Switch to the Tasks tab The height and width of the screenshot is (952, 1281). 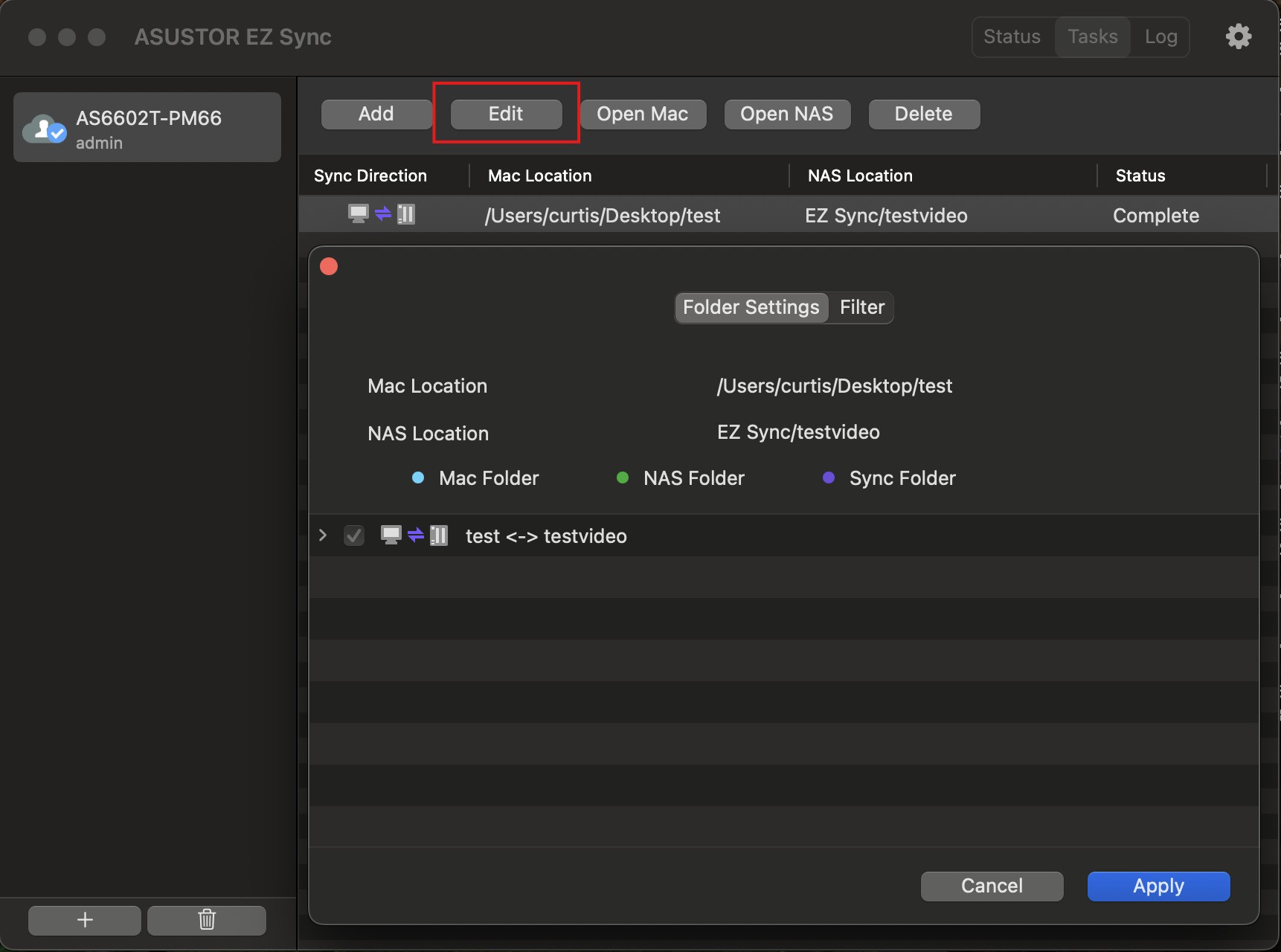coord(1093,36)
